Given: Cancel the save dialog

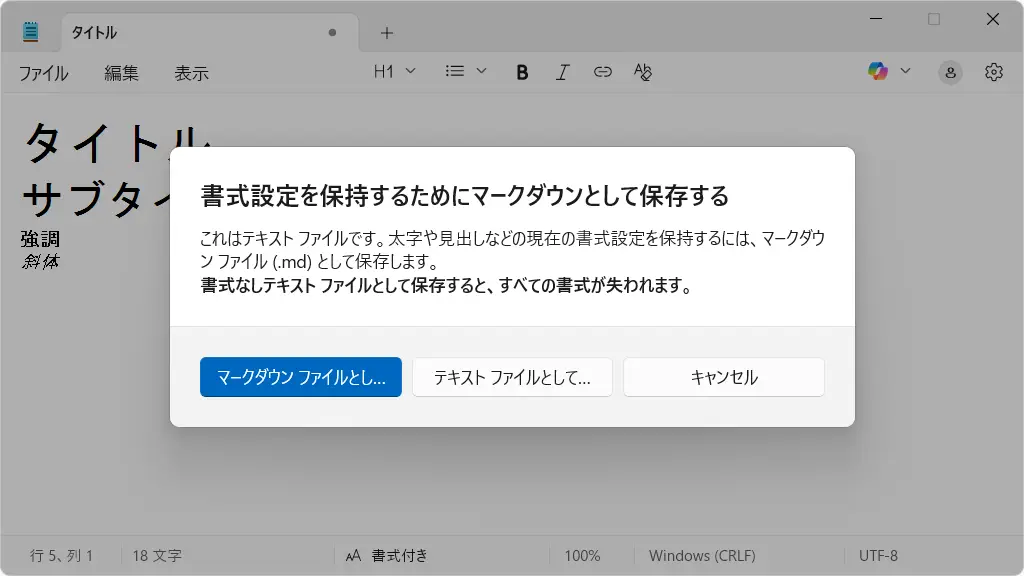Looking at the screenshot, I should [723, 377].
